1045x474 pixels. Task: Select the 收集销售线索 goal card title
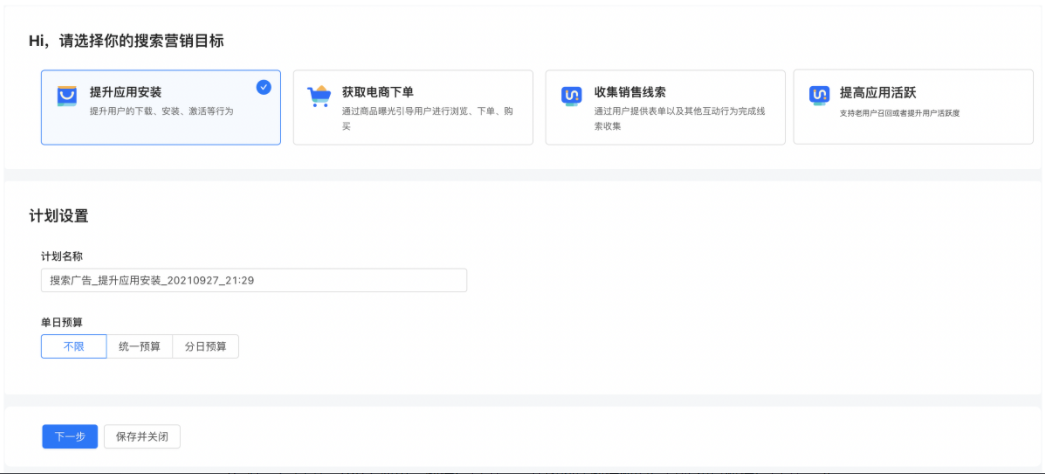coord(630,92)
